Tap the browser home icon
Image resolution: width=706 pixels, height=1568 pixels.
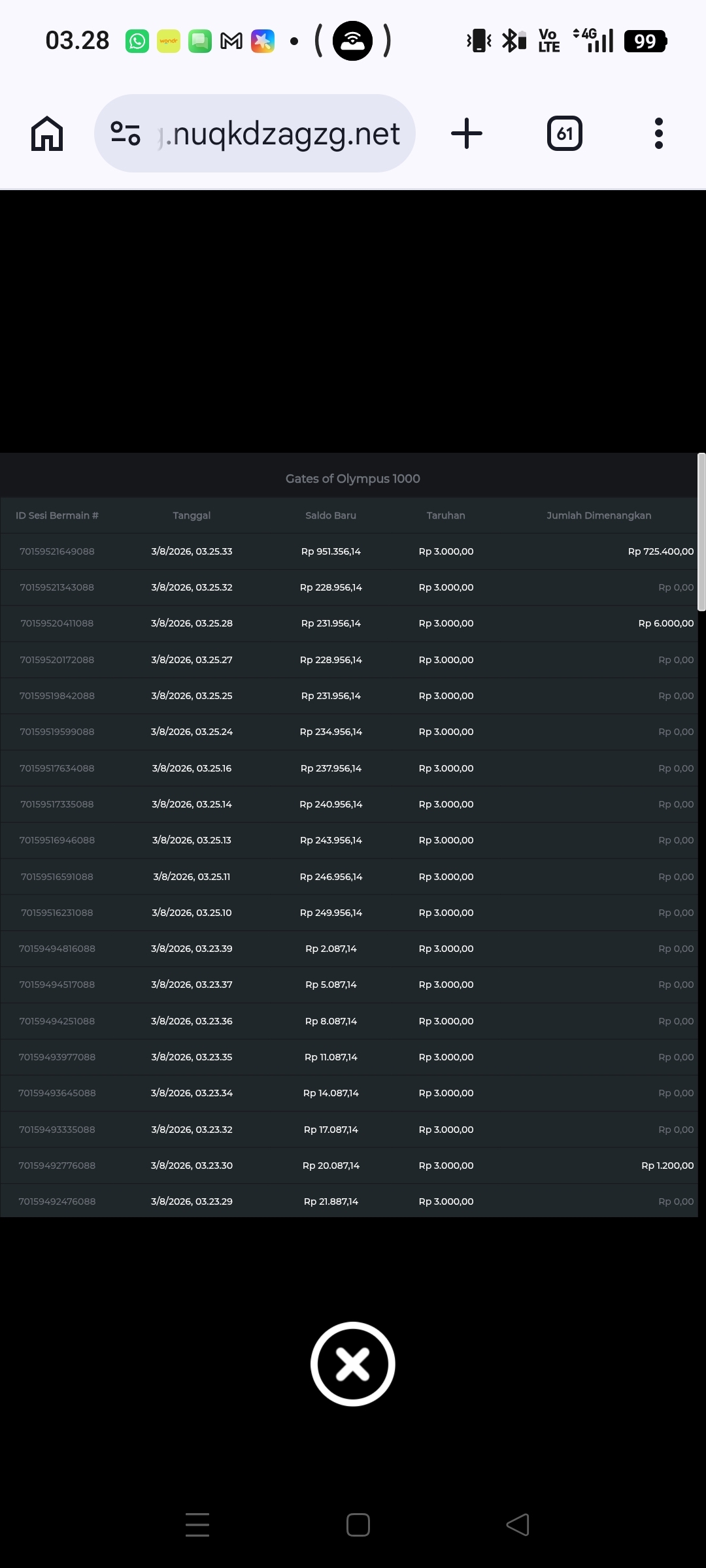(x=47, y=133)
